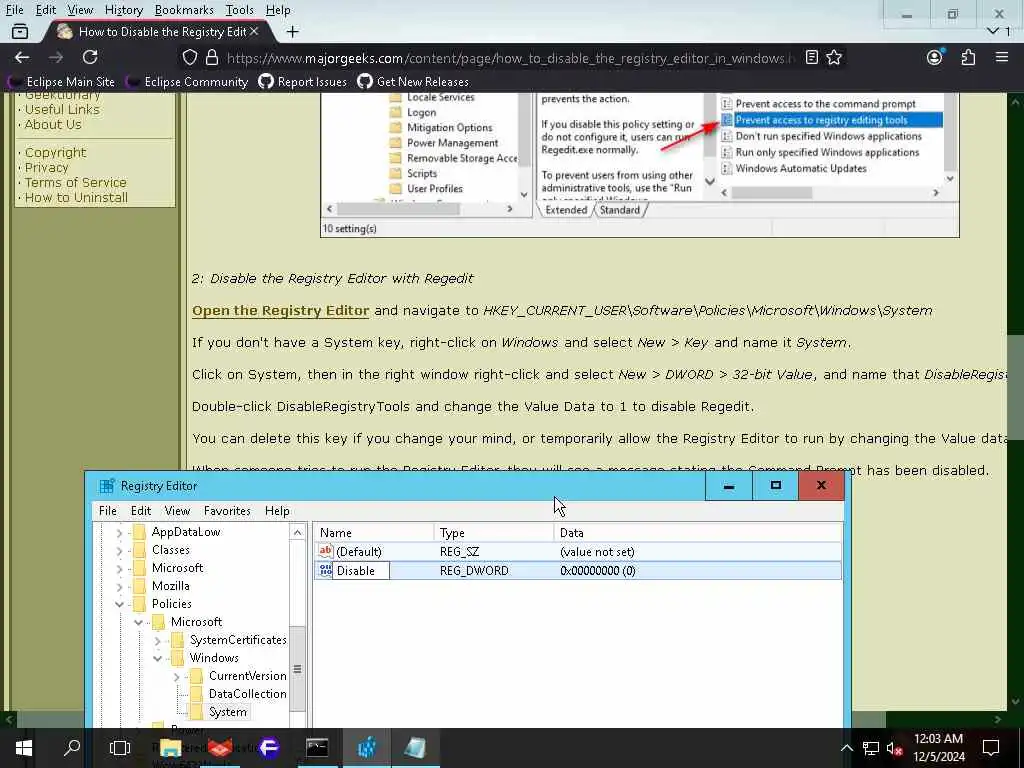Open the Registry Editor View menu
Image resolution: width=1024 pixels, height=768 pixels.
tap(177, 511)
